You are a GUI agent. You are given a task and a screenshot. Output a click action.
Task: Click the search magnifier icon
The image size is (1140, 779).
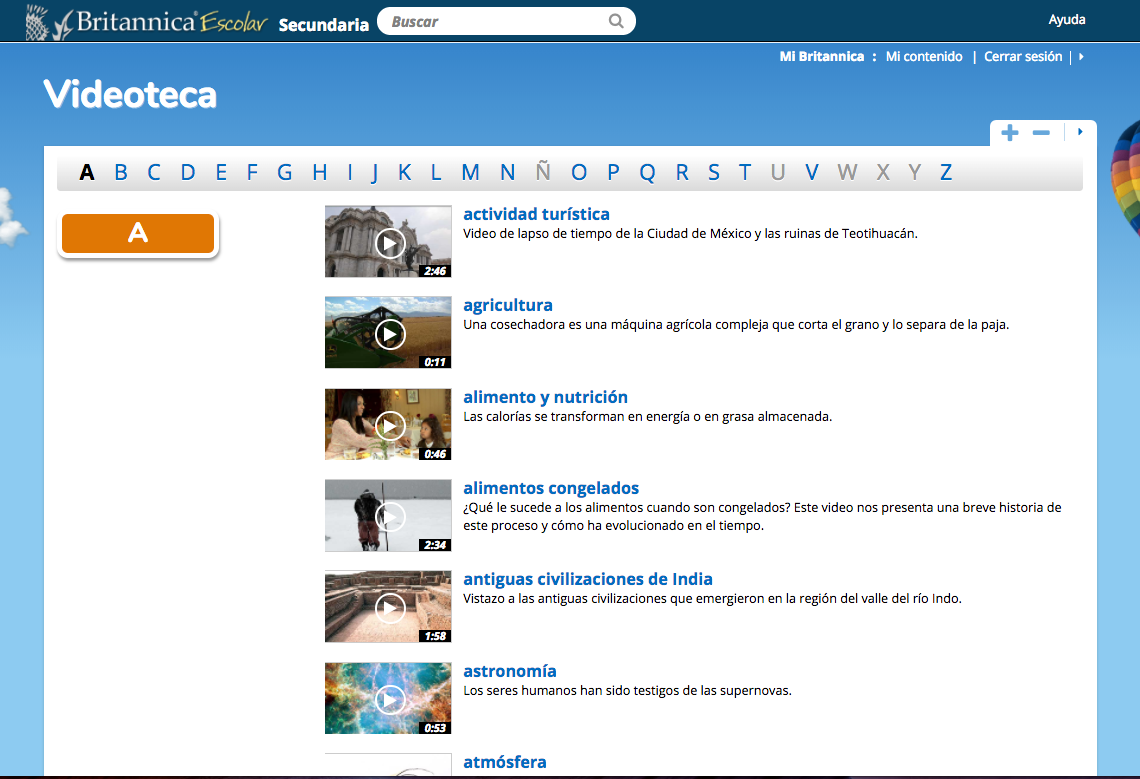tap(616, 21)
